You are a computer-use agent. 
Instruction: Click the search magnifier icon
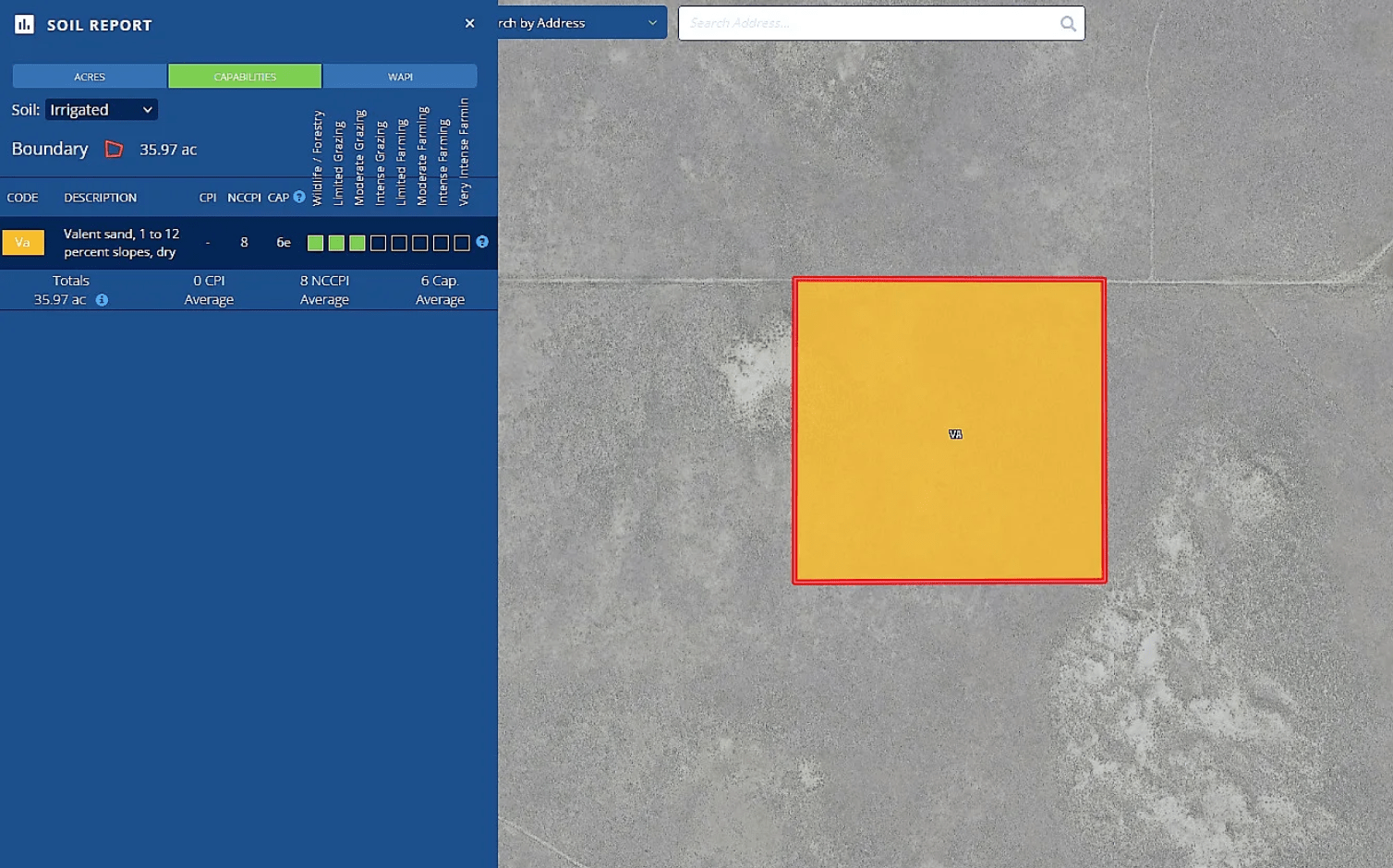tap(1068, 23)
